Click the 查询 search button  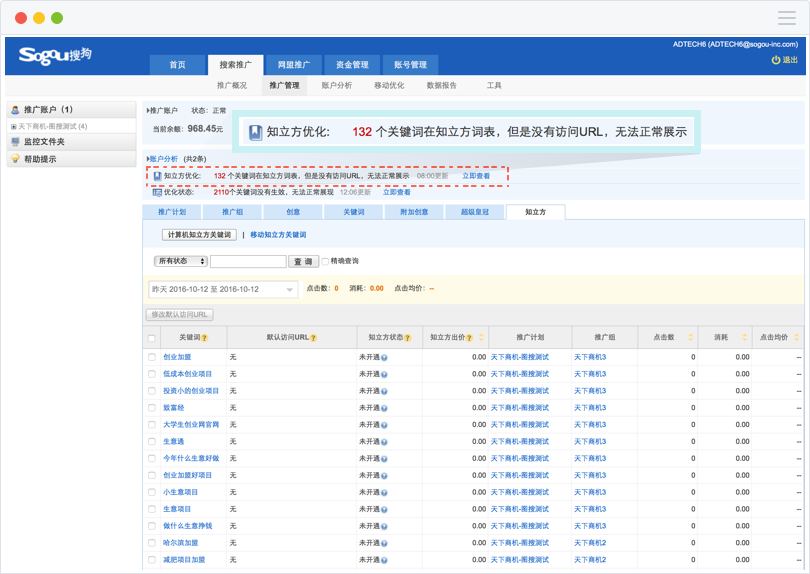303,261
